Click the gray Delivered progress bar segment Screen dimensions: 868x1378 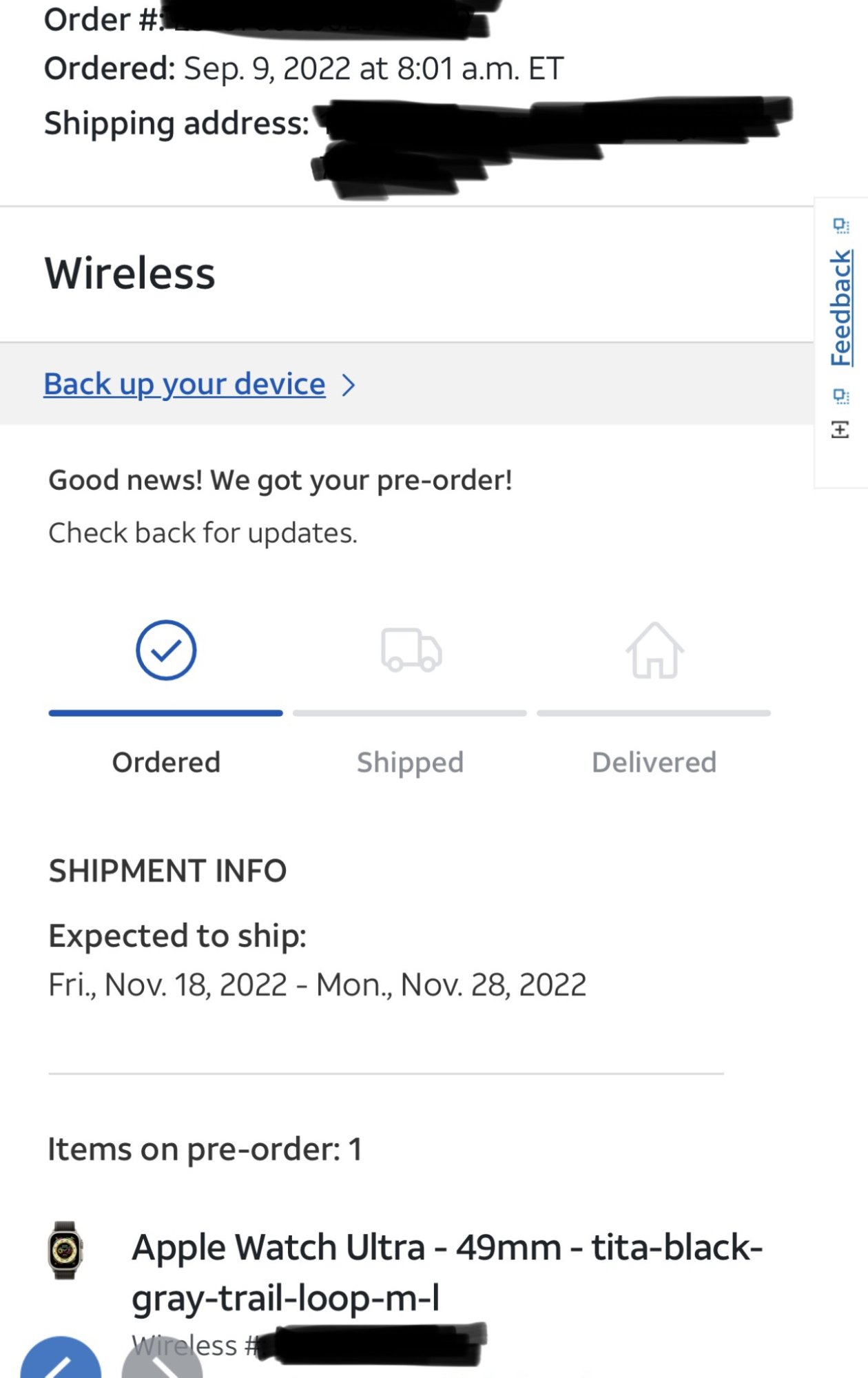pos(654,713)
